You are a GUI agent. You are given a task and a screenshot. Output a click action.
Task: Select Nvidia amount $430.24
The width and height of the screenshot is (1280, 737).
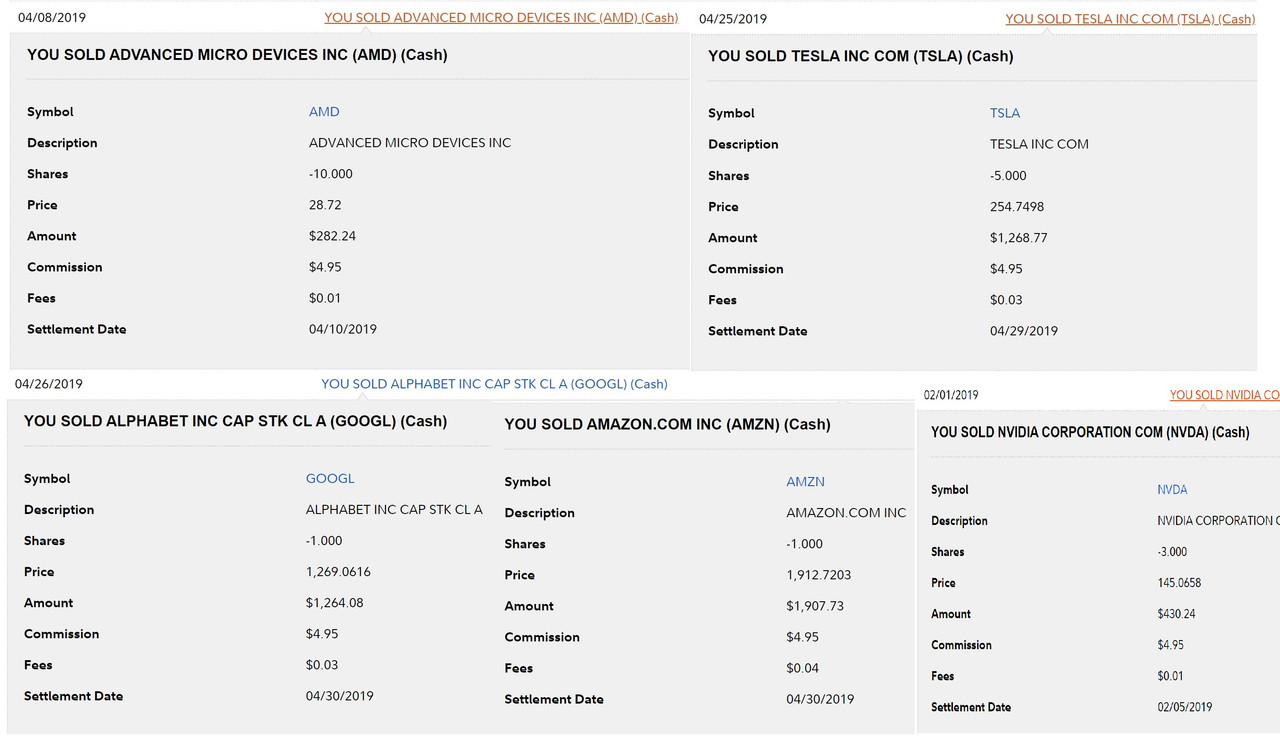1176,614
